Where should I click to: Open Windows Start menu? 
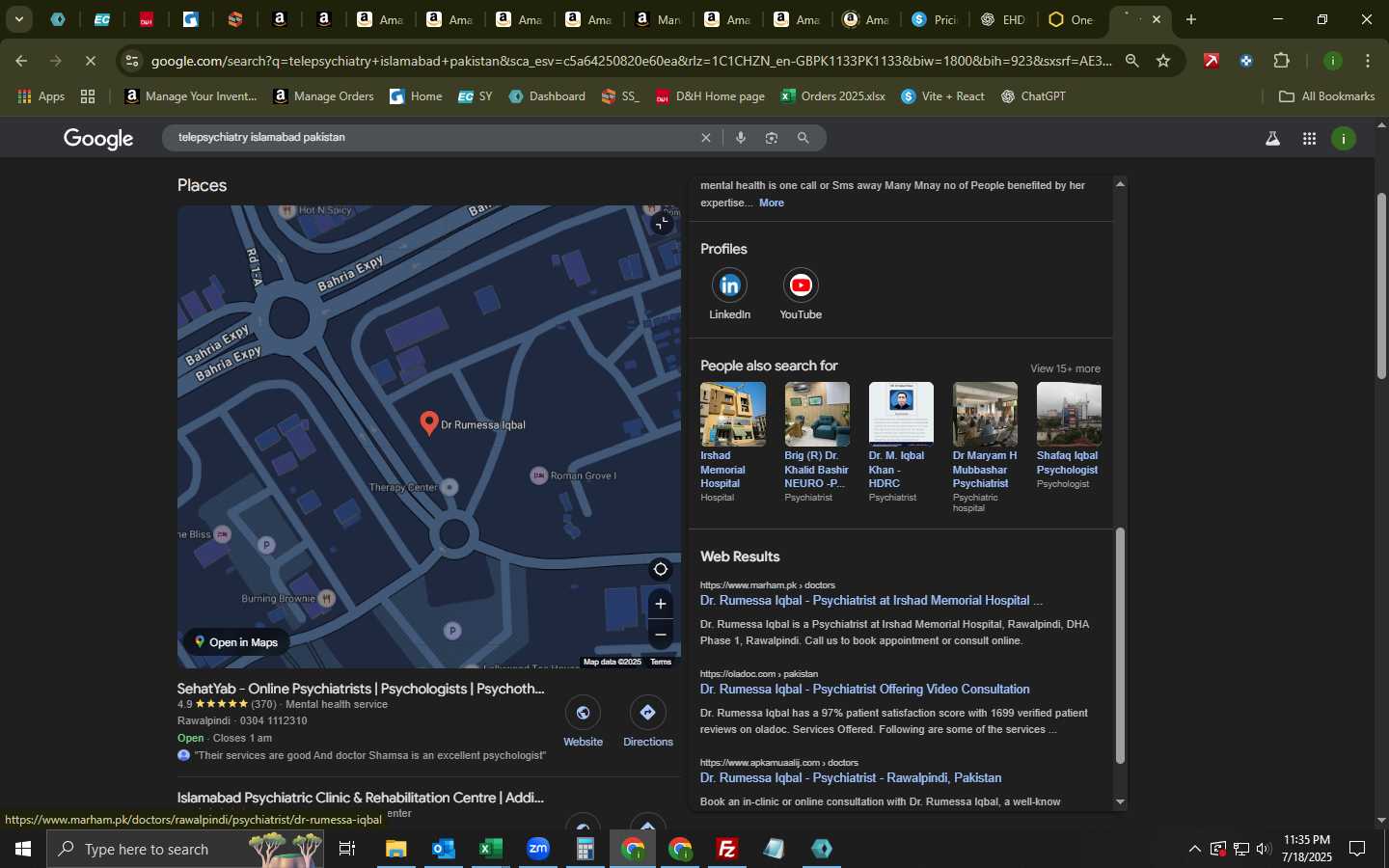22,849
